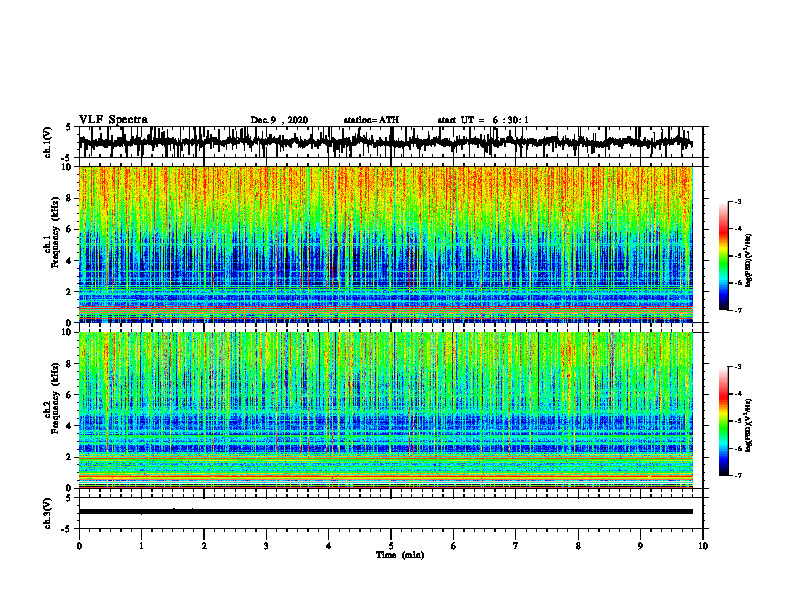
Task: Click time axis tick label "8"
Action: (x=578, y=546)
